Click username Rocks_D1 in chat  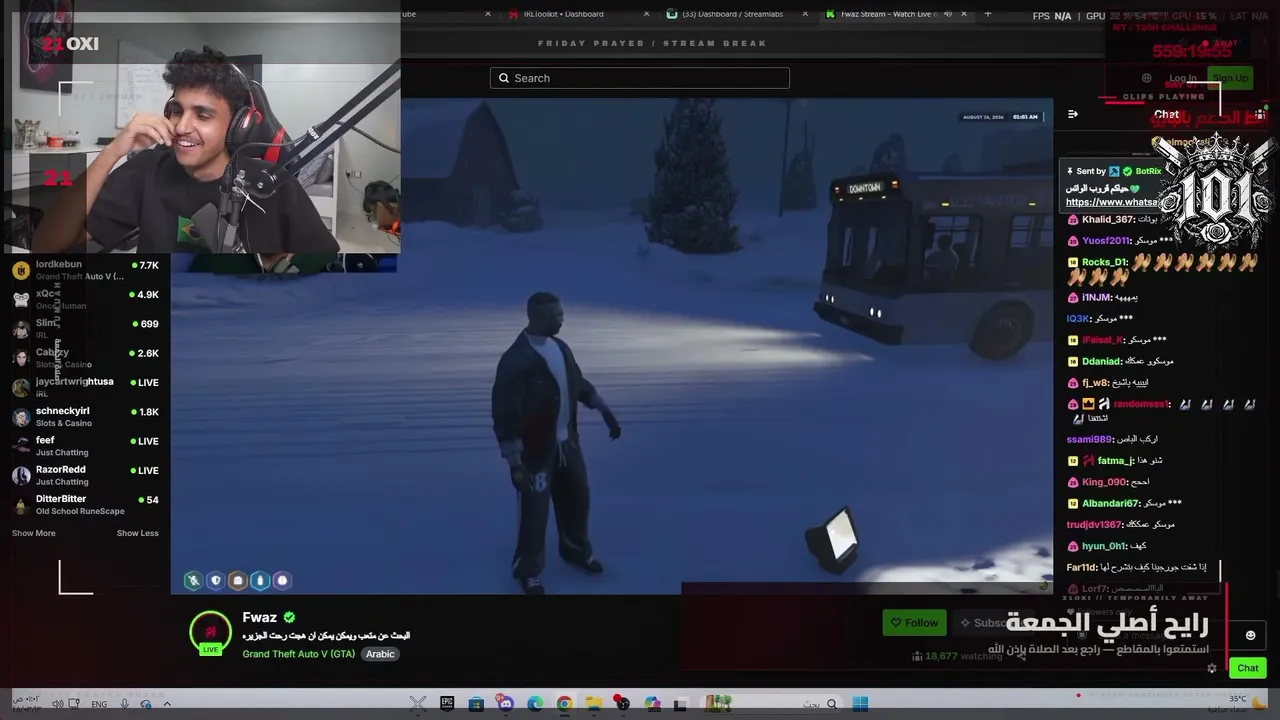(1105, 262)
